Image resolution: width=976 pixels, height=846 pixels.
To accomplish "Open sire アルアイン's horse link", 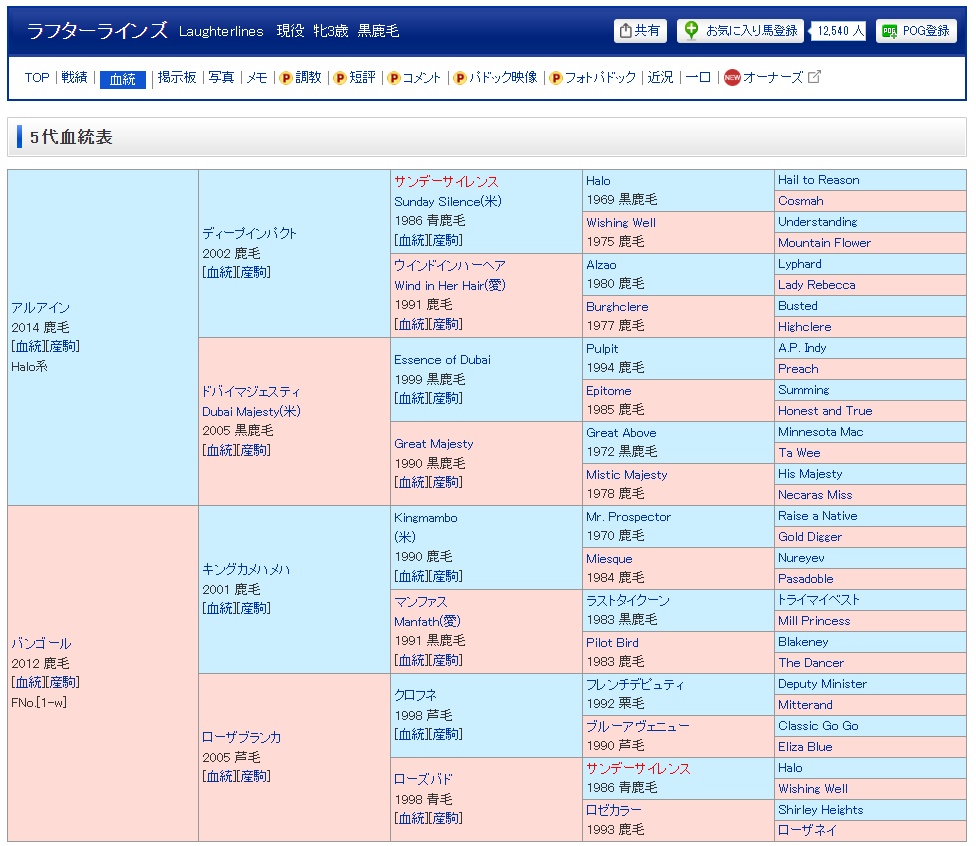I will click(41, 308).
